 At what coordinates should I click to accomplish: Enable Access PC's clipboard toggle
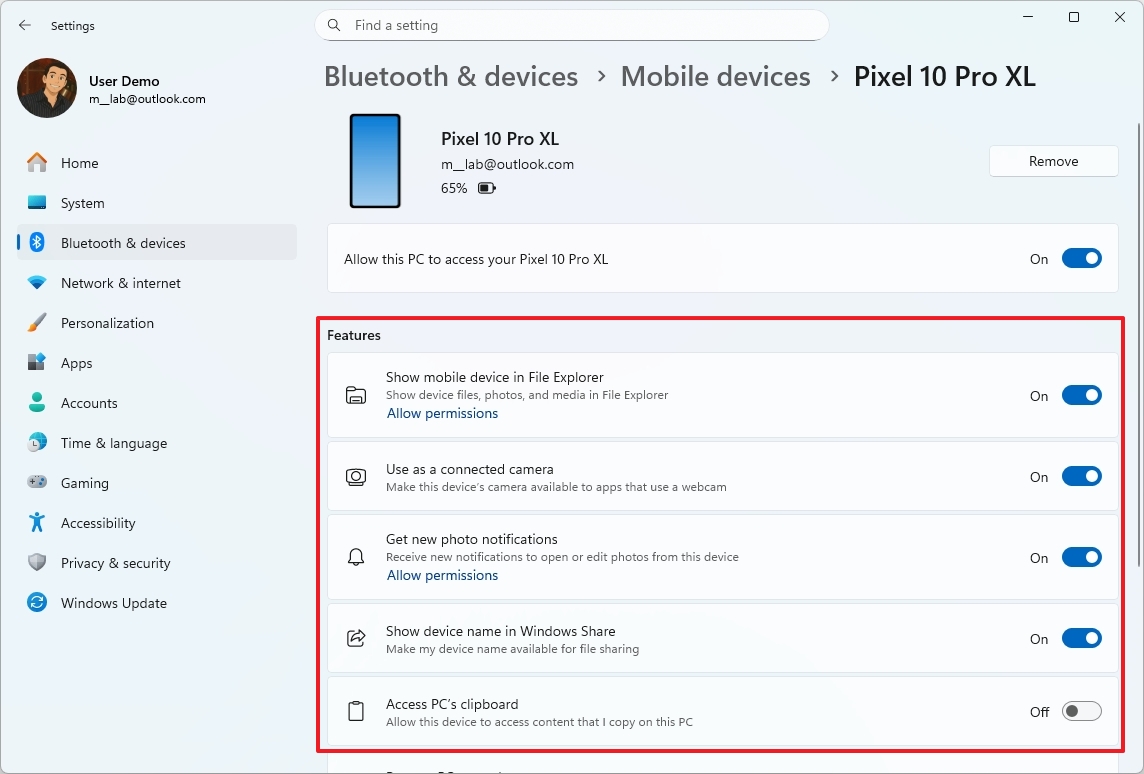click(x=1081, y=712)
